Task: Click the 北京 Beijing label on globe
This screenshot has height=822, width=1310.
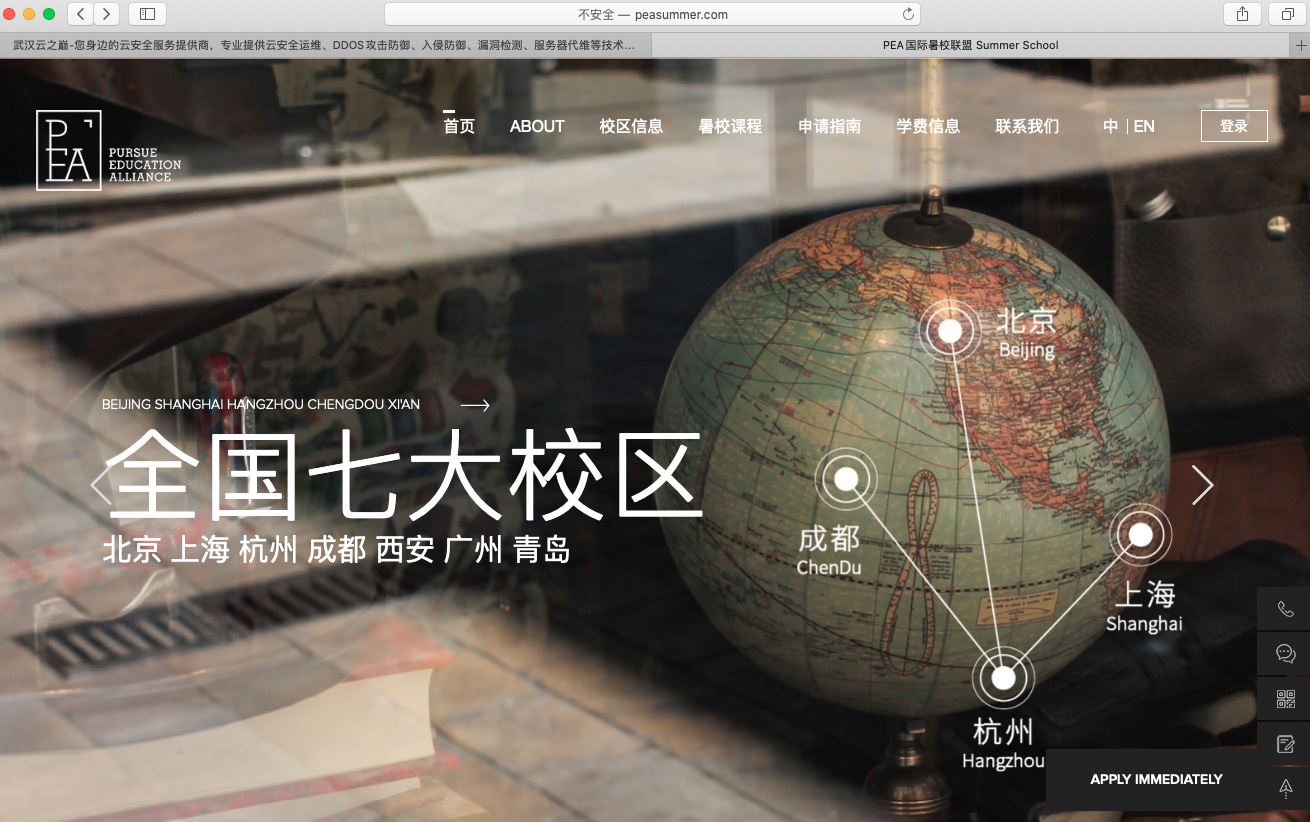Action: point(1027,333)
